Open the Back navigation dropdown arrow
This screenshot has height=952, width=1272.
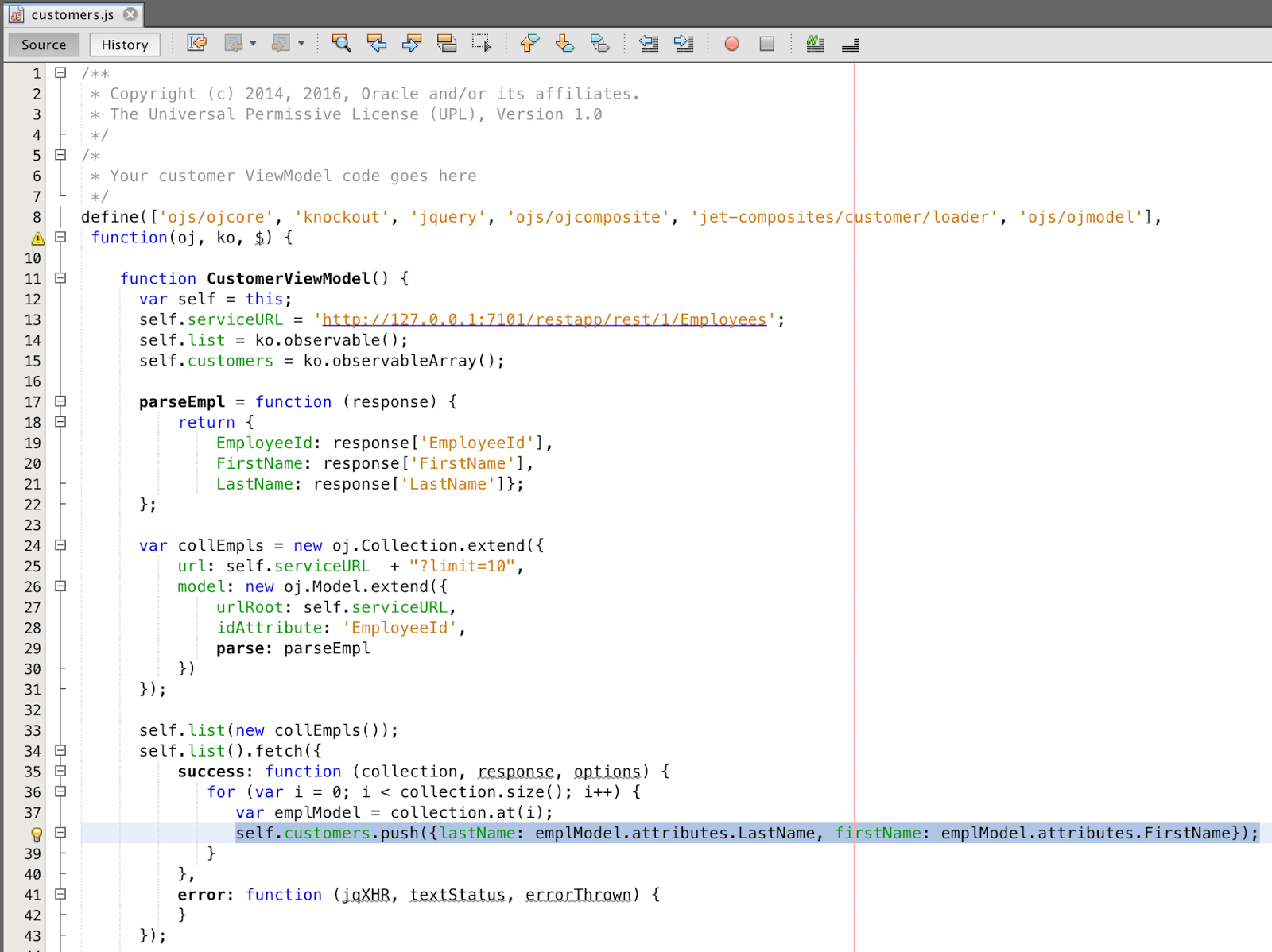252,44
